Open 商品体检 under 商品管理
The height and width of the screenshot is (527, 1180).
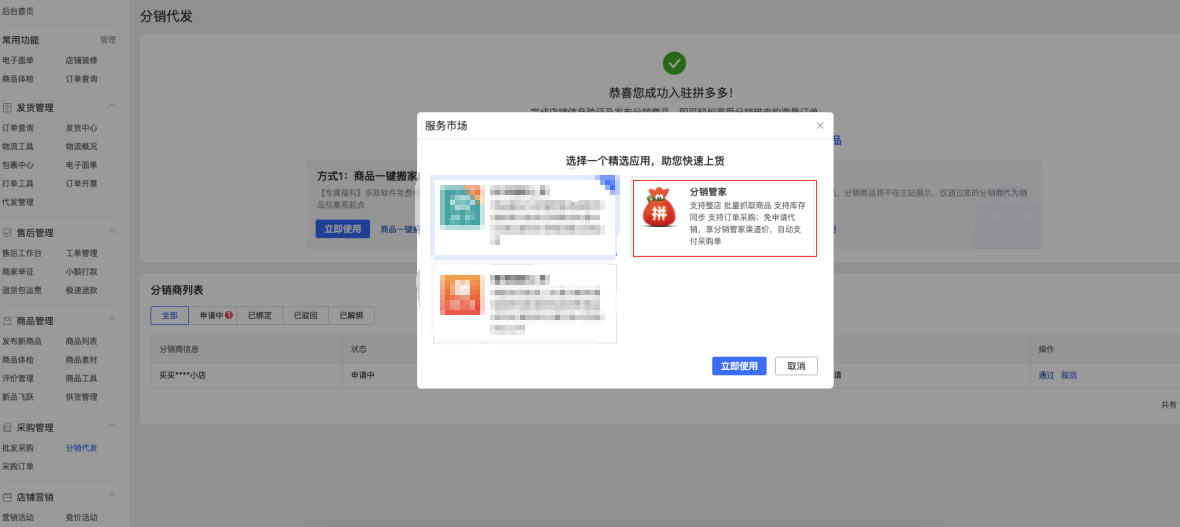pyautogui.click(x=18, y=360)
